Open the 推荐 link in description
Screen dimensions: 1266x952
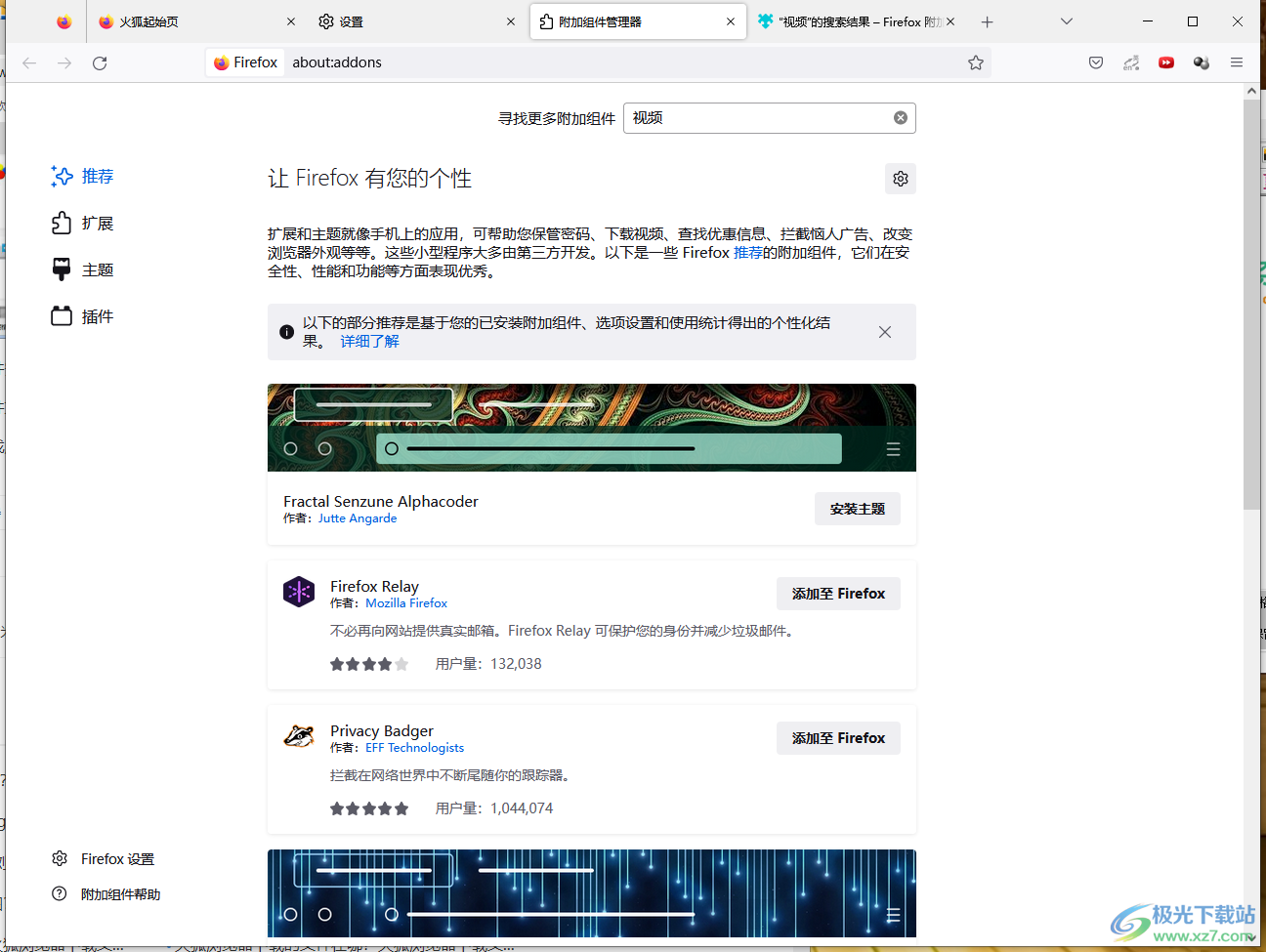(748, 252)
